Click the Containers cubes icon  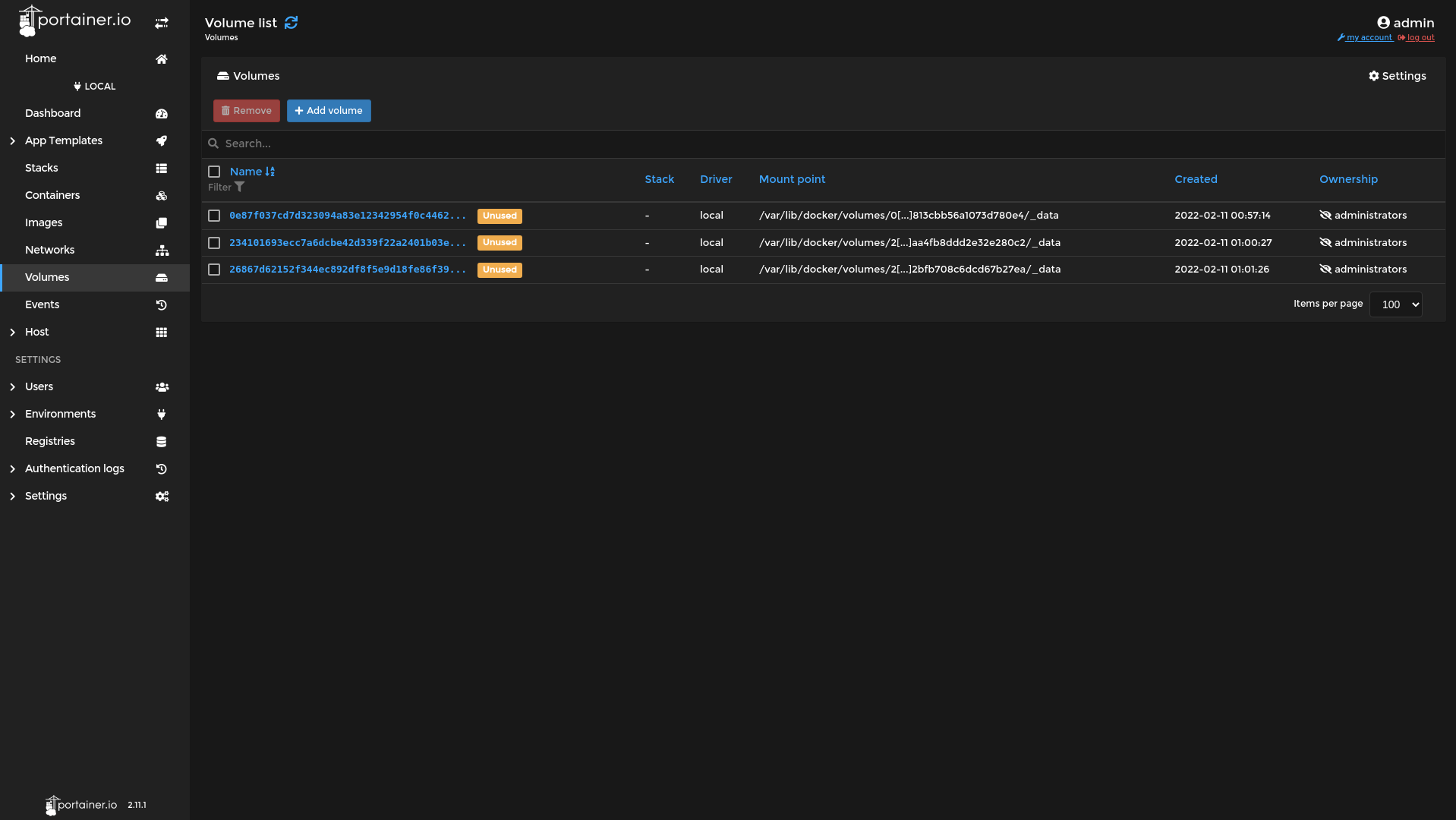pos(162,196)
